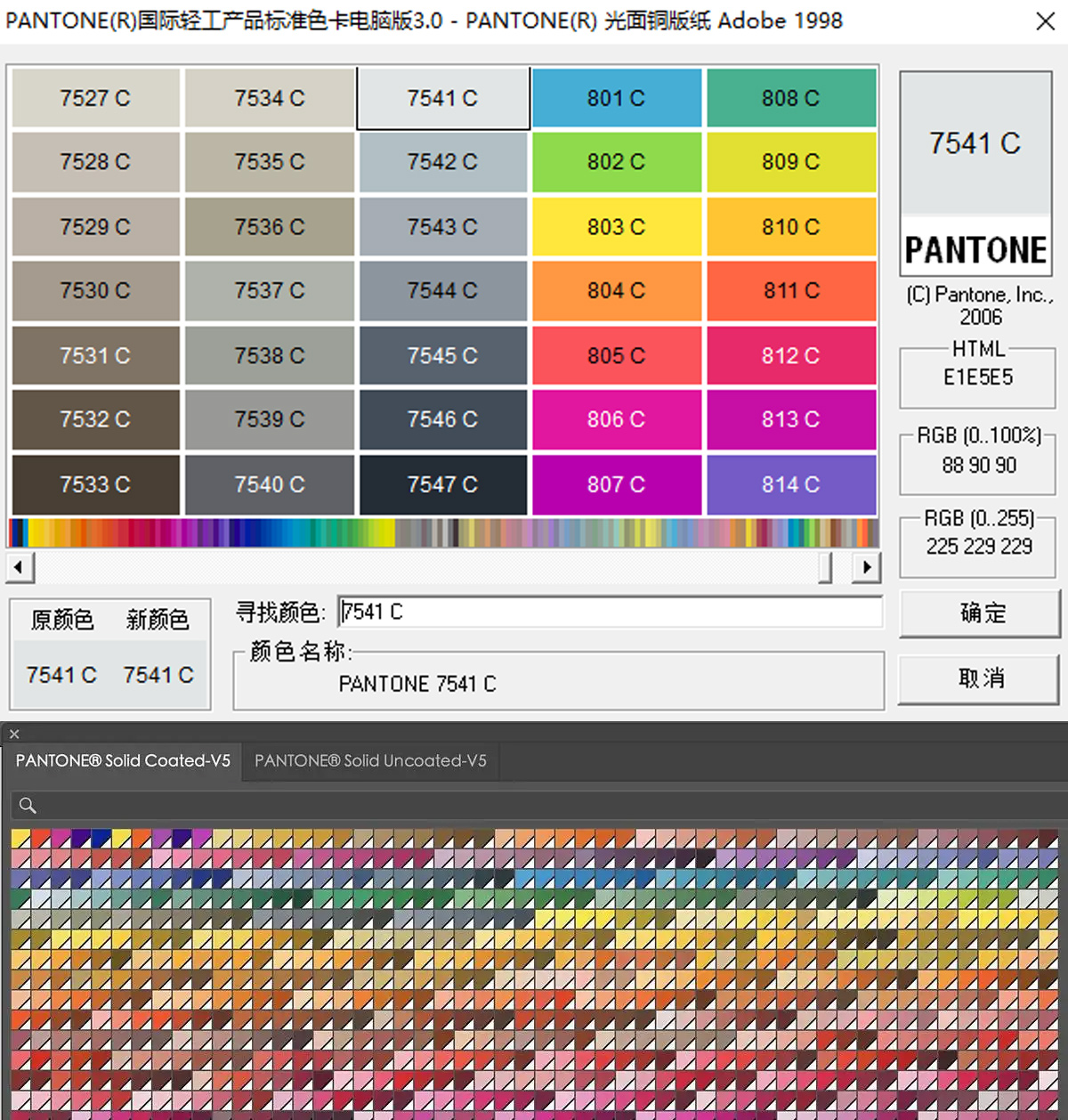The width and height of the screenshot is (1068, 1120).
Task: Select the 7527 C color swatch
Action: 95,98
